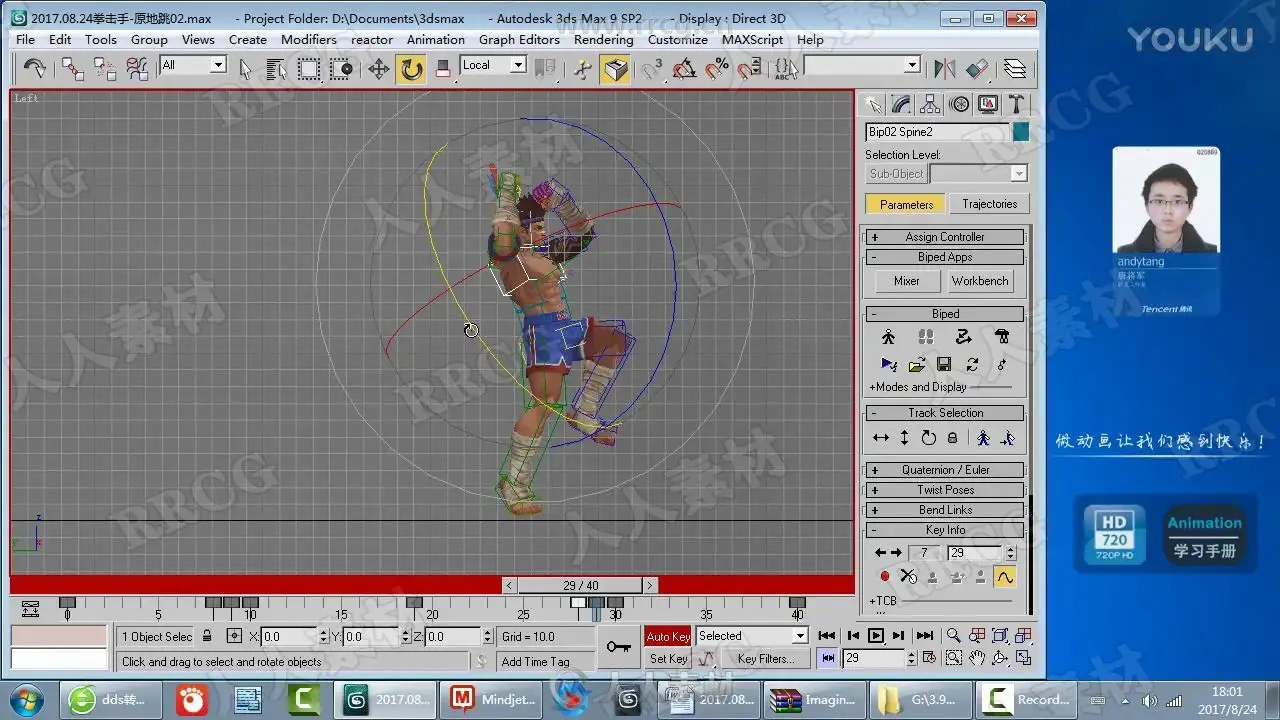Expand the Assign Controller rollout

tap(945, 237)
